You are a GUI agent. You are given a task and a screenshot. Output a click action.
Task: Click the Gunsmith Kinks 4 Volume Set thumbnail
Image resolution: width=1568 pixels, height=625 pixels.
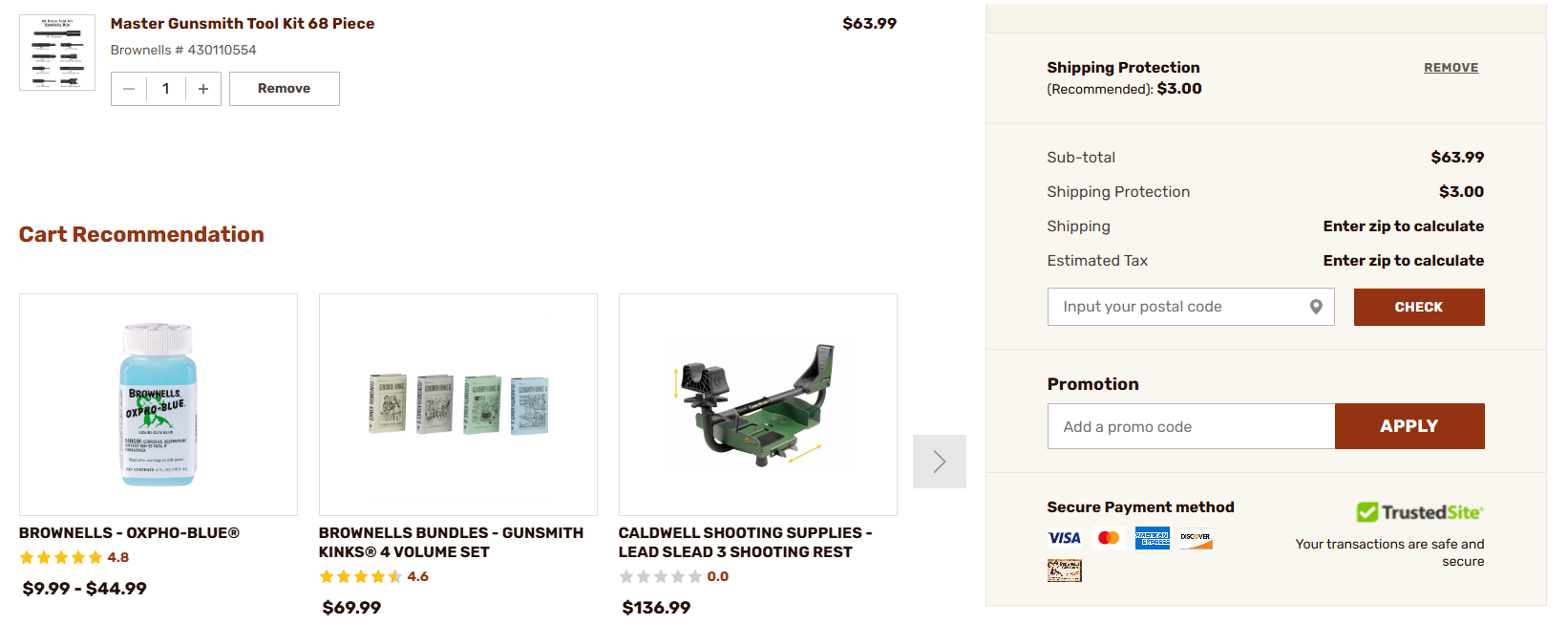click(457, 404)
